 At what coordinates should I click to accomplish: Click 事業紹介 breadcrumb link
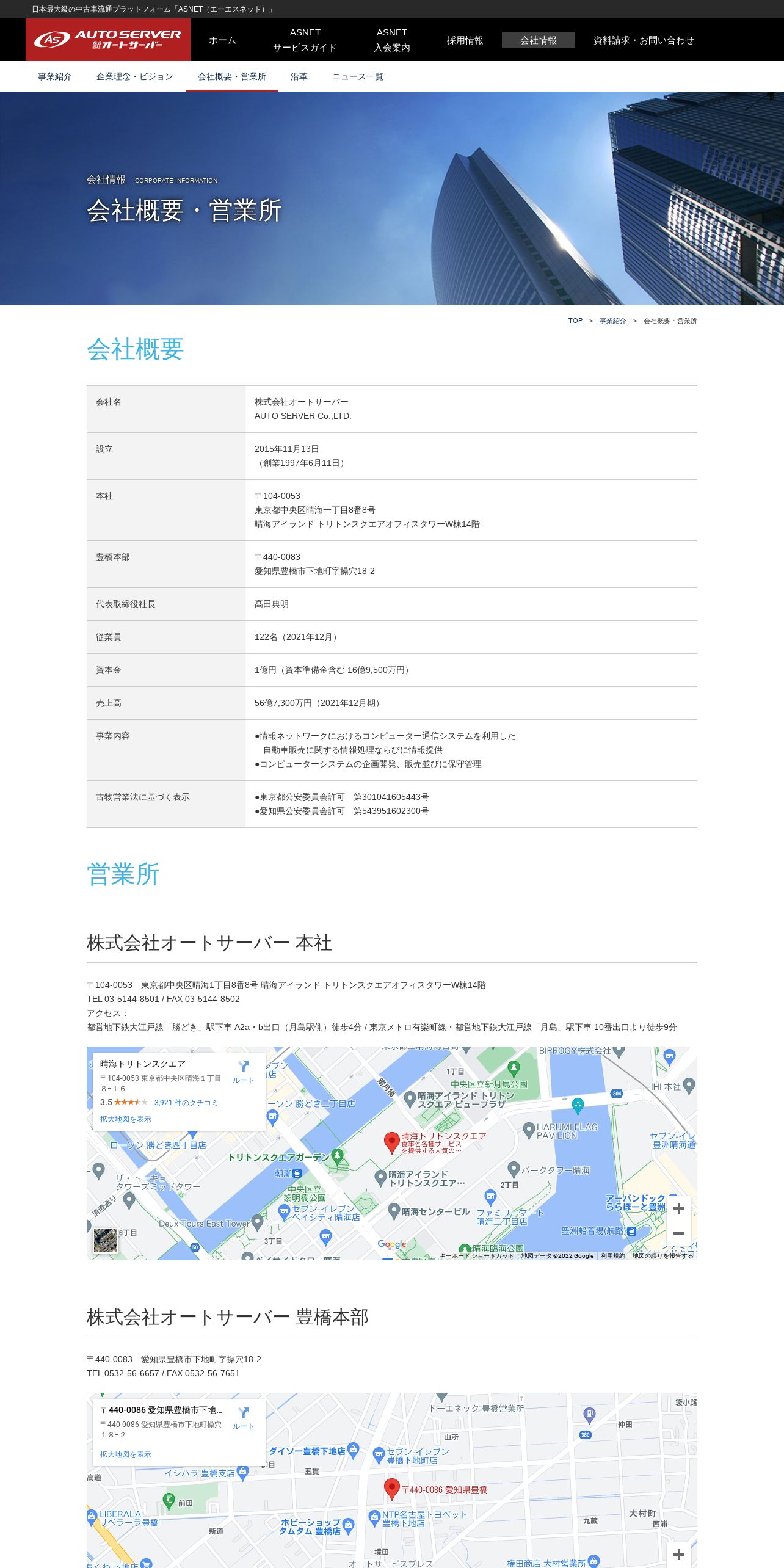[x=613, y=321]
